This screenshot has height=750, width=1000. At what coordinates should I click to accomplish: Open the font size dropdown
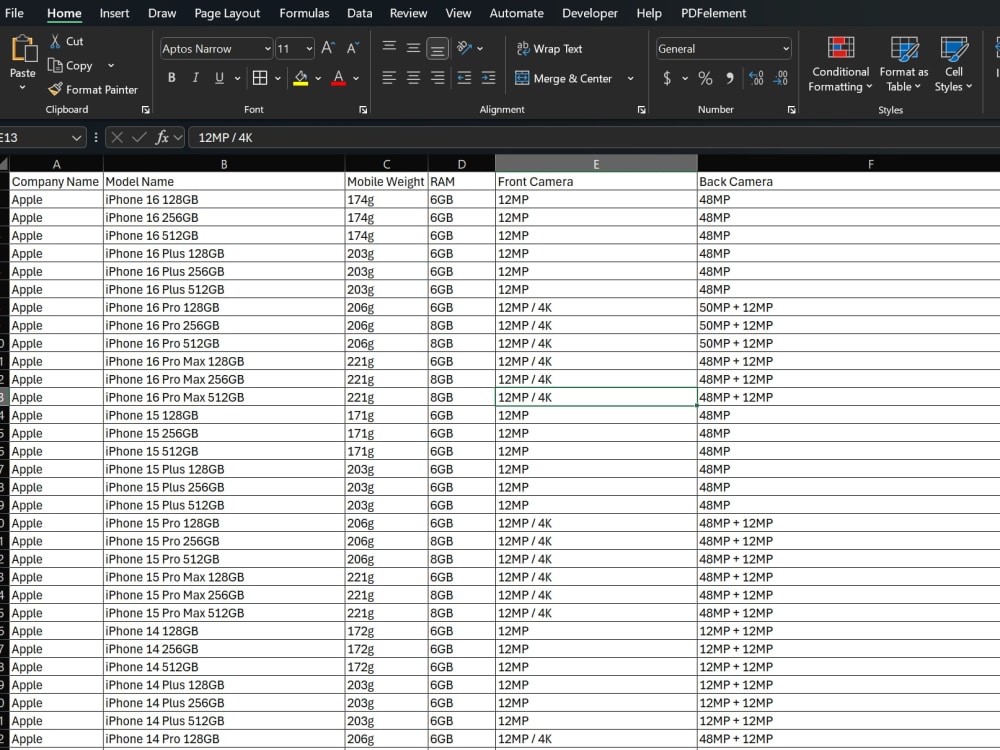(x=309, y=48)
